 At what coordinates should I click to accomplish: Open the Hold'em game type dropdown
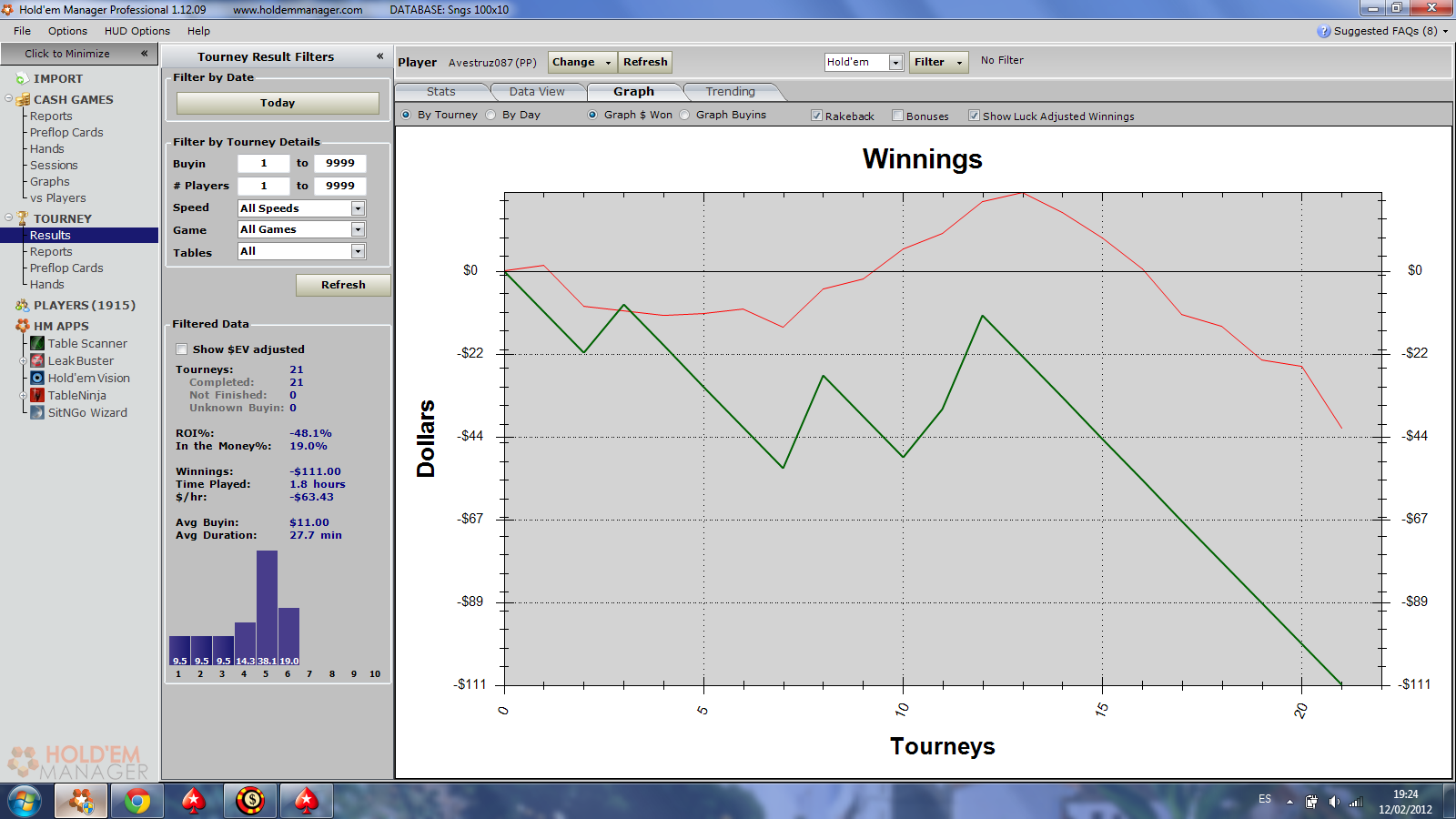coord(895,62)
